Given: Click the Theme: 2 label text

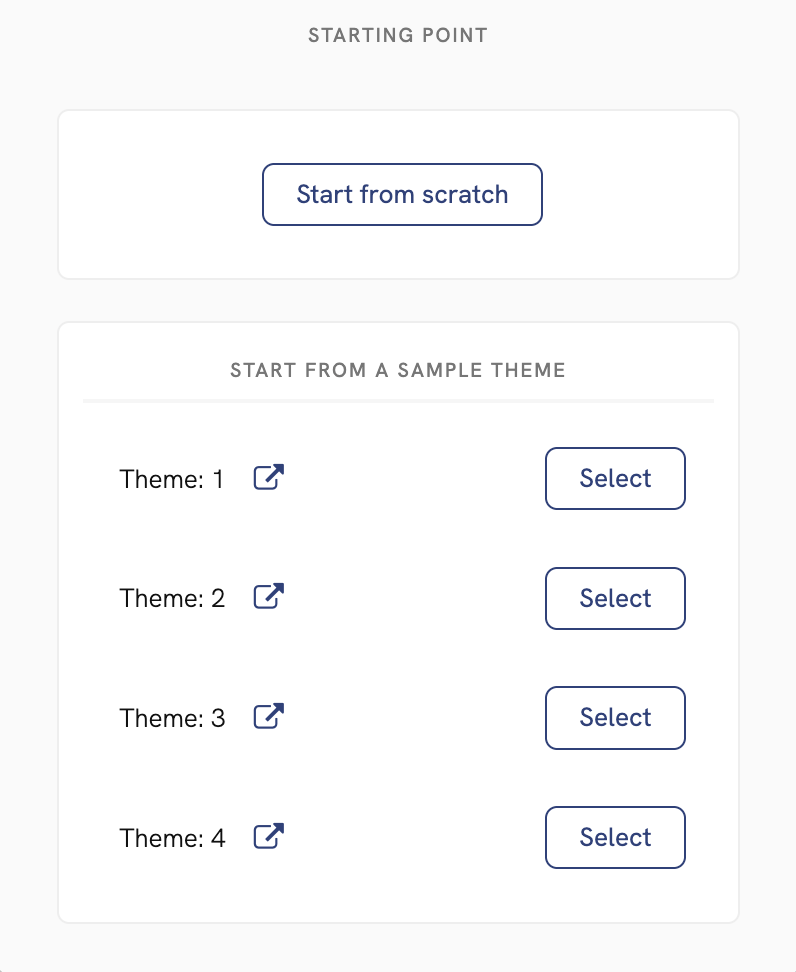Looking at the screenshot, I should [x=172, y=598].
